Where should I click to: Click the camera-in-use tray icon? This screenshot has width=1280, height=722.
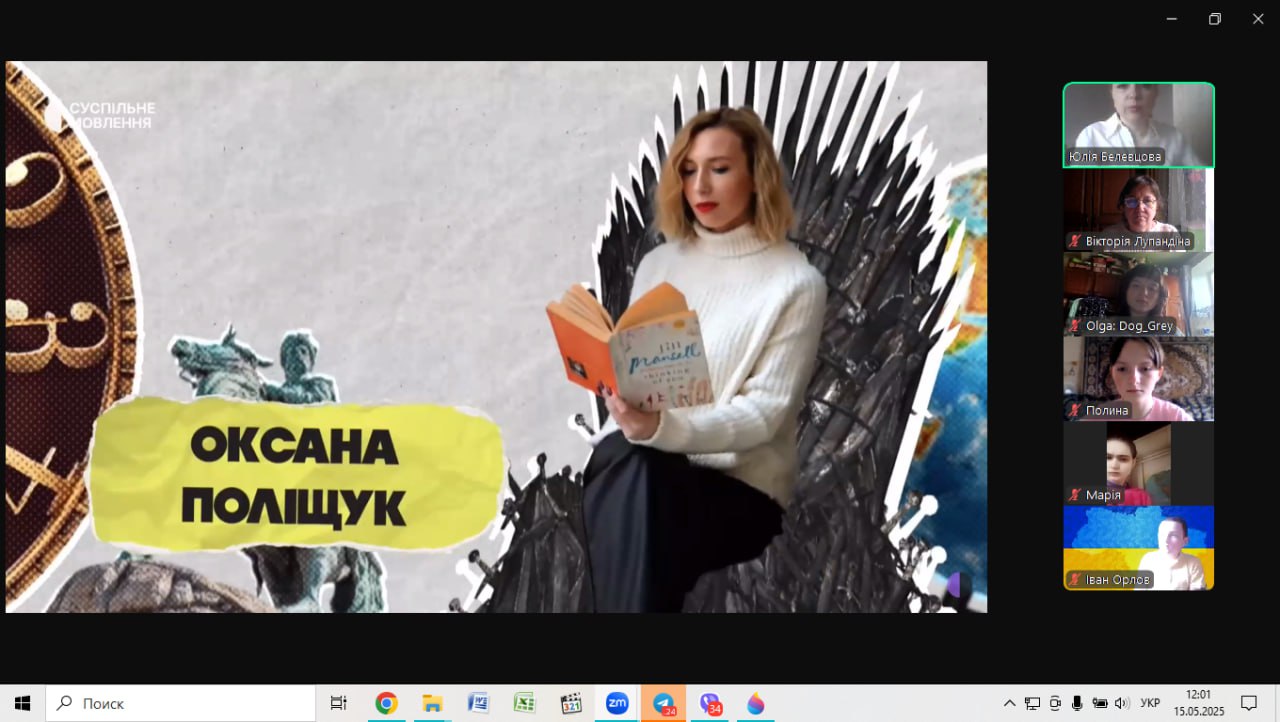pos(1055,703)
